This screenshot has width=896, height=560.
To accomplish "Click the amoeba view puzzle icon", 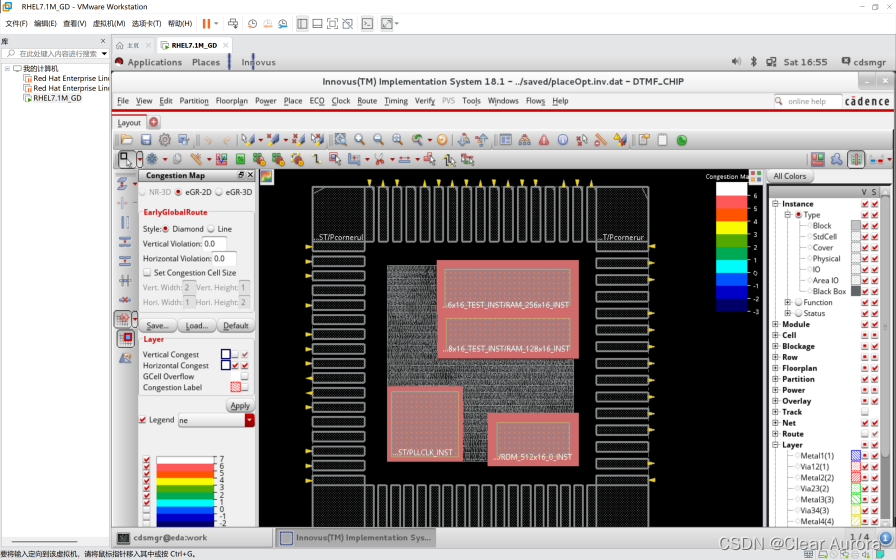I will tap(837, 159).
